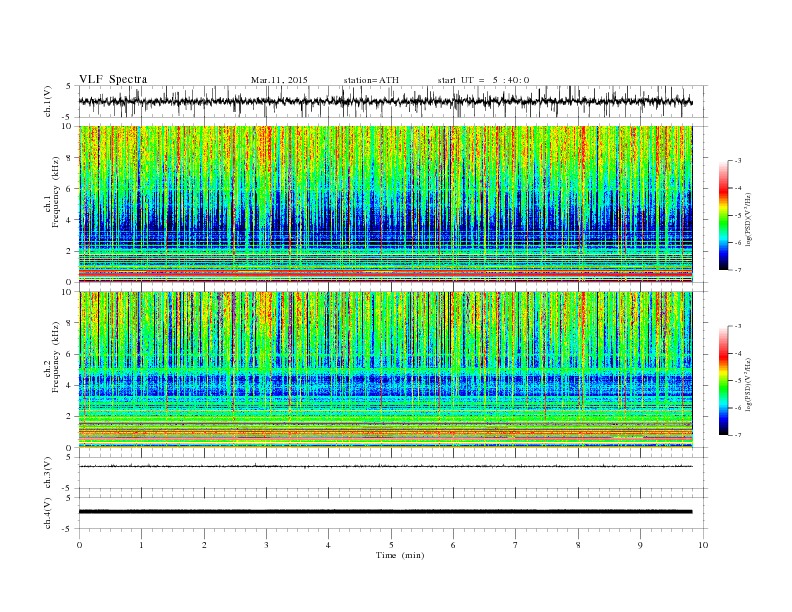
Task: Click the thick ch.4 voltage trace
Action: point(385,512)
